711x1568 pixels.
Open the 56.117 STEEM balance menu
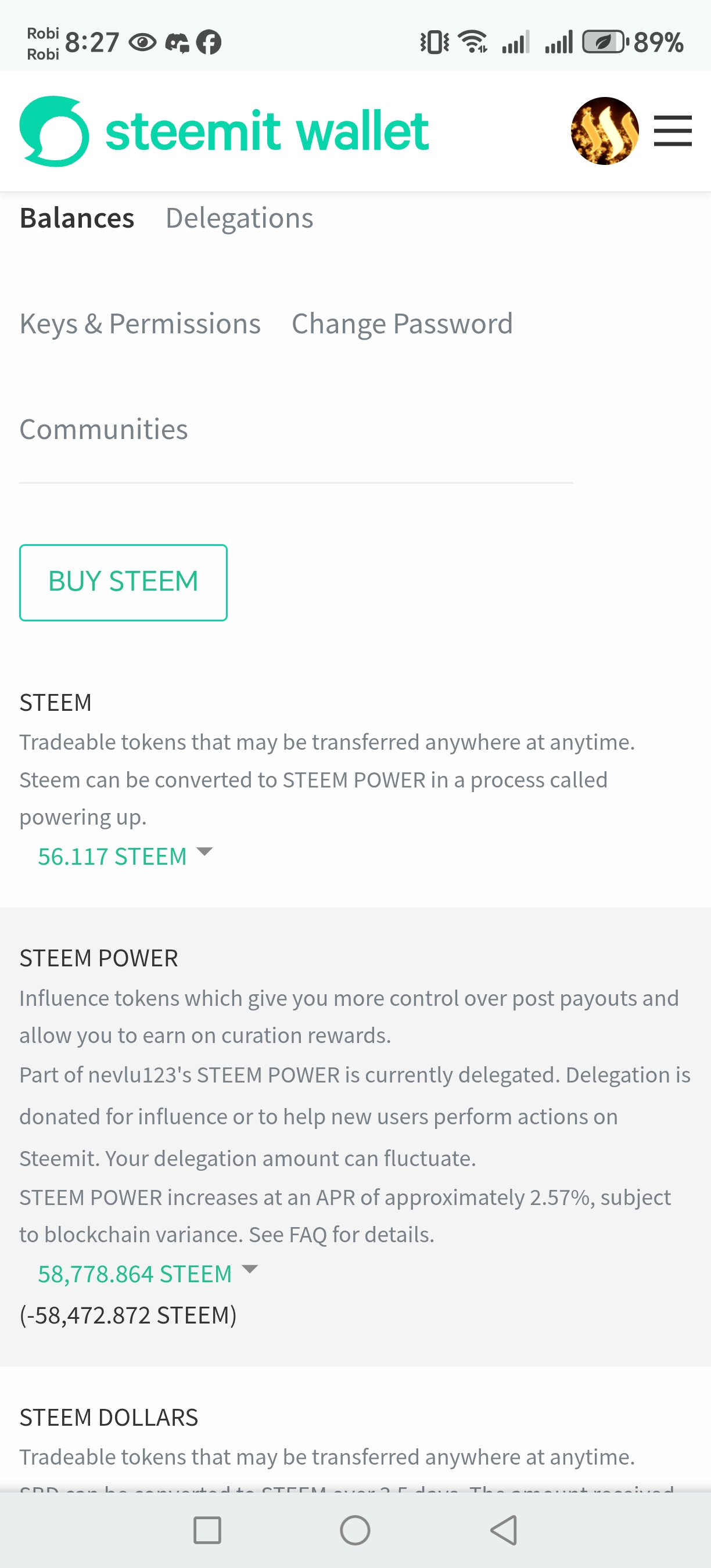pyautogui.click(x=112, y=857)
